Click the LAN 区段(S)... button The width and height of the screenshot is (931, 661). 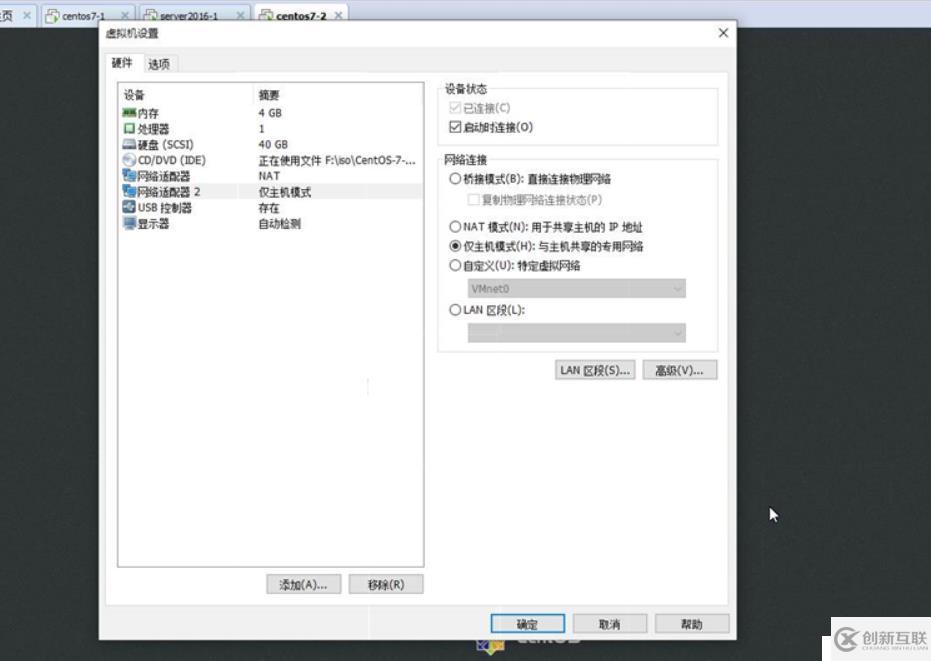pyautogui.click(x=595, y=370)
